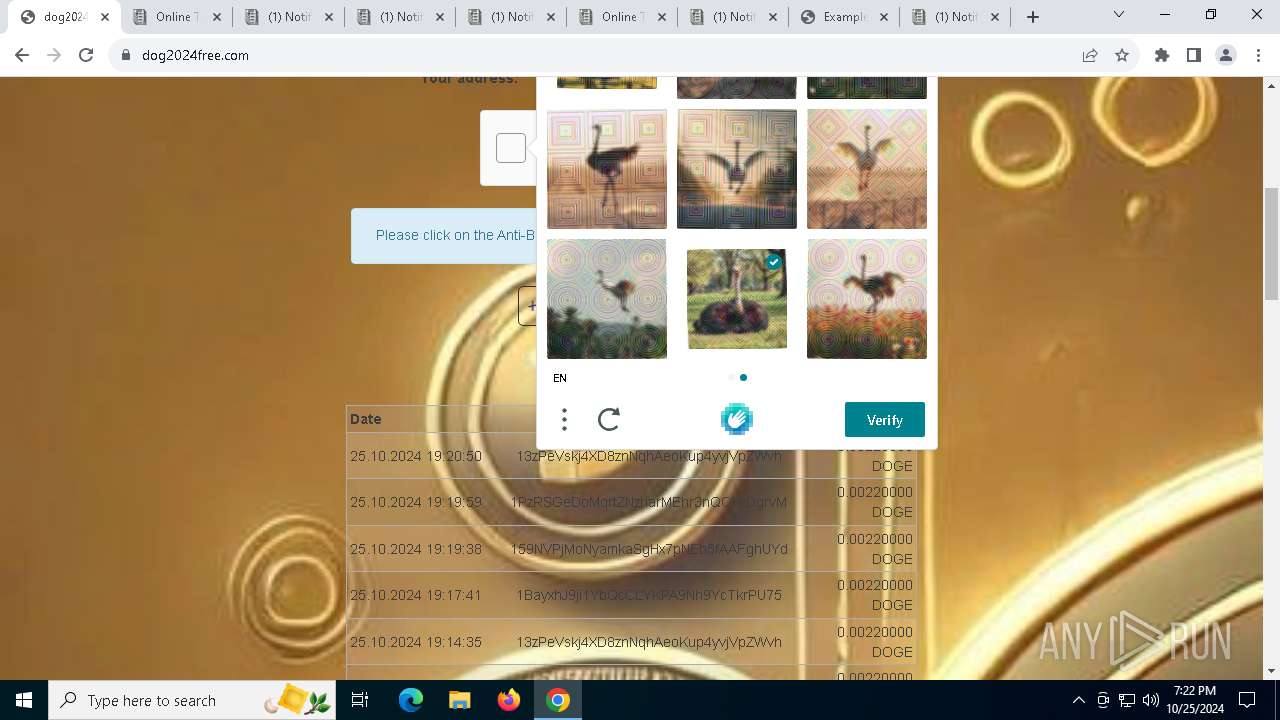Click the Date column header

click(366, 419)
